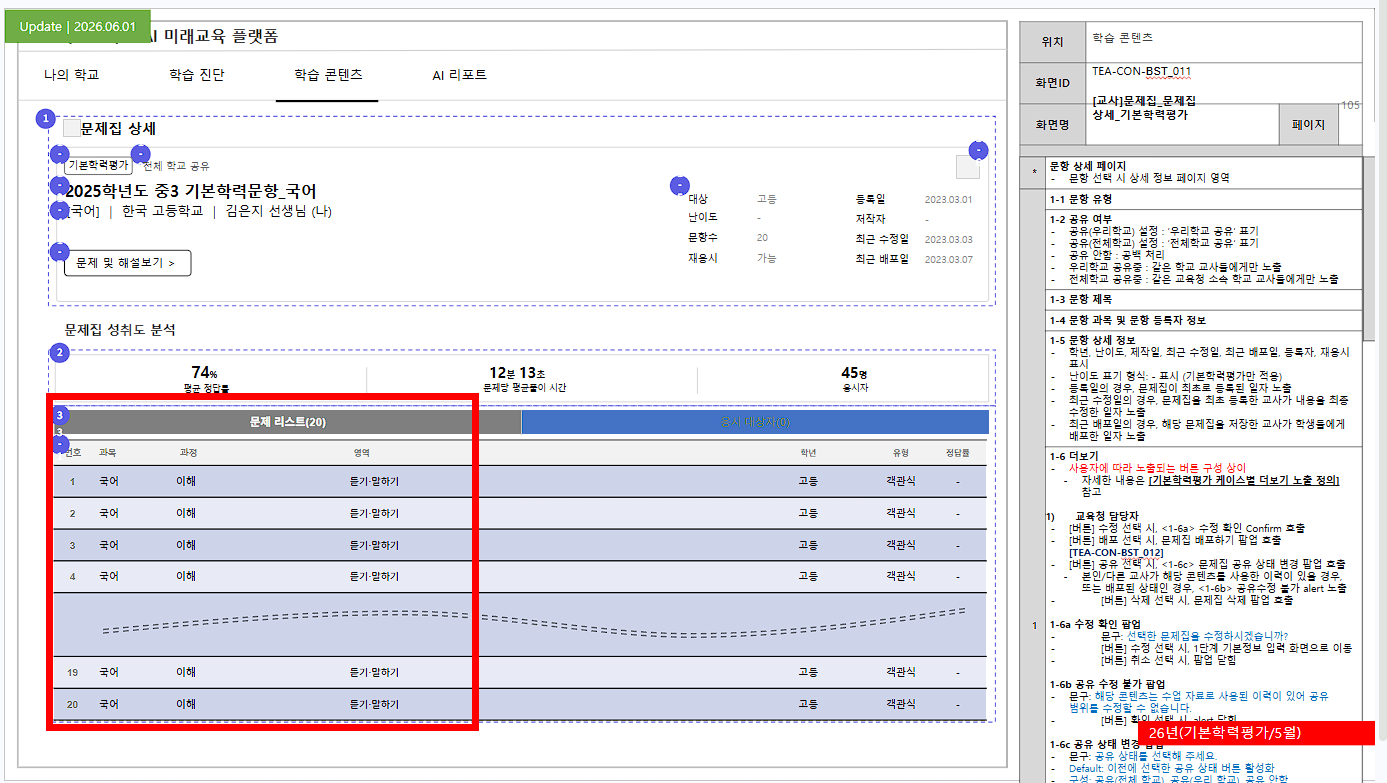Click the 전체 학교 공유 label

176,165
